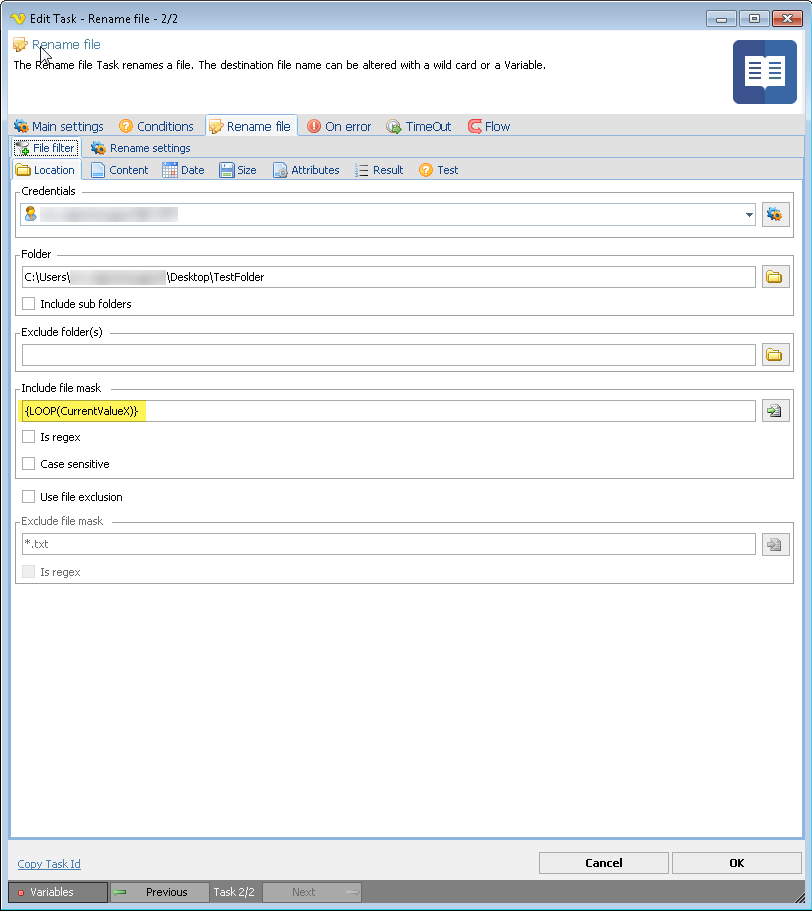Enable Case sensitive option
Screen dimensions: 812x911
(29, 464)
